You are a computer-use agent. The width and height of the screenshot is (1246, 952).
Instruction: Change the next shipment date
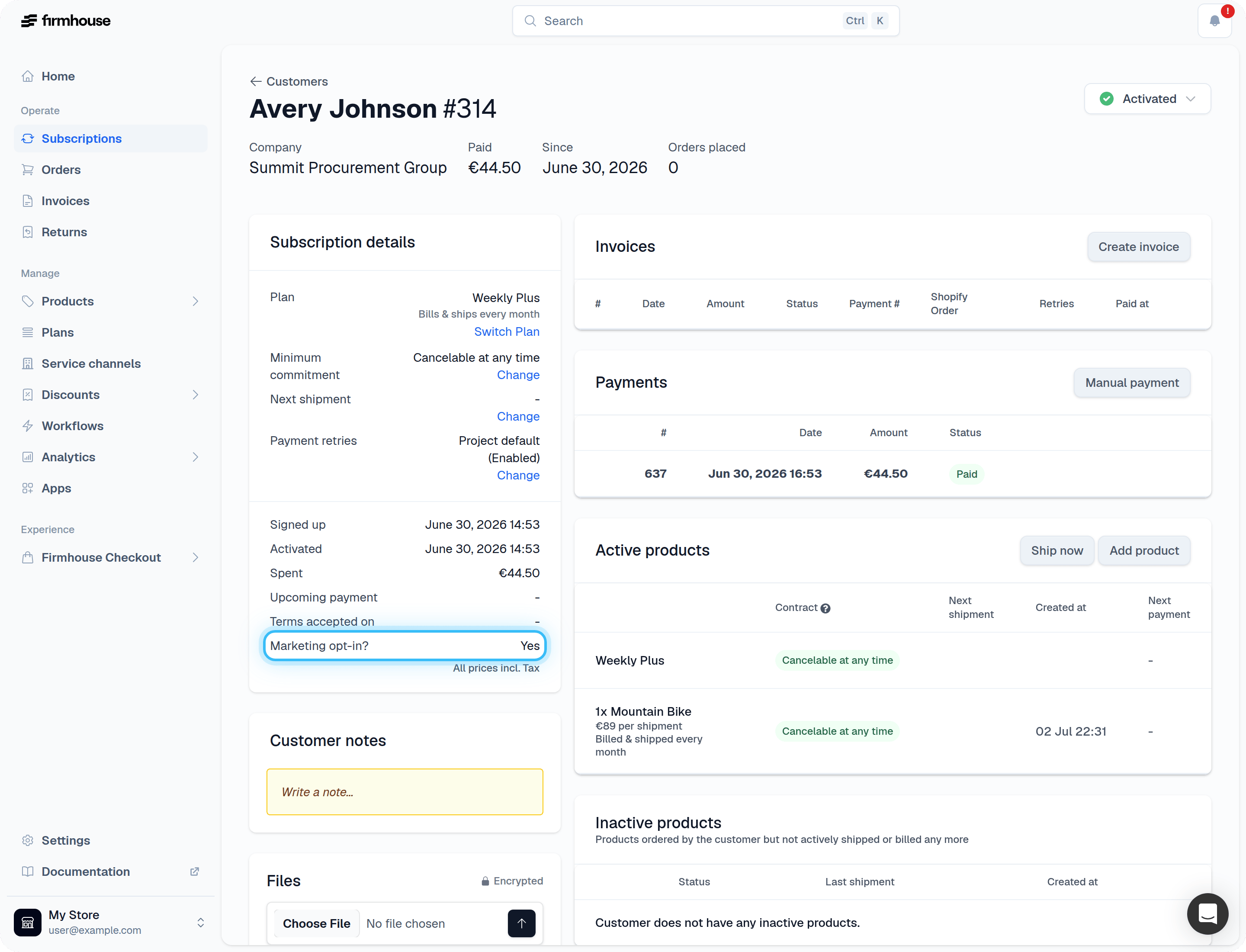tap(518, 416)
